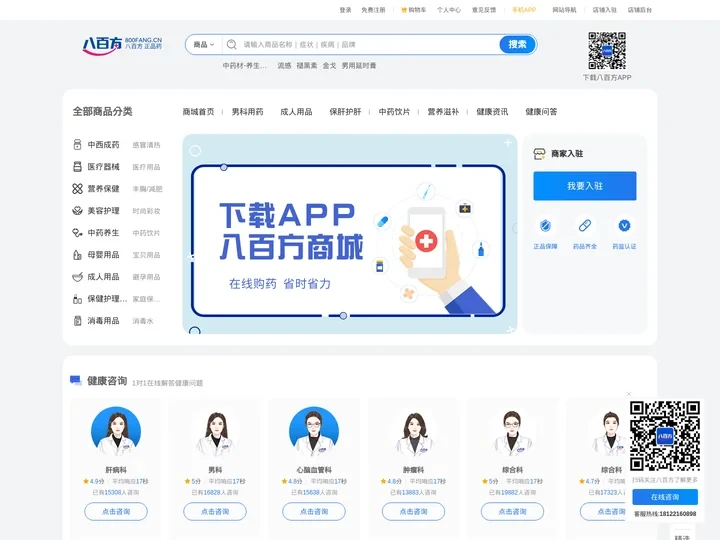Click the 医疗器械 category icon
This screenshot has height=540, width=720.
[x=77, y=167]
